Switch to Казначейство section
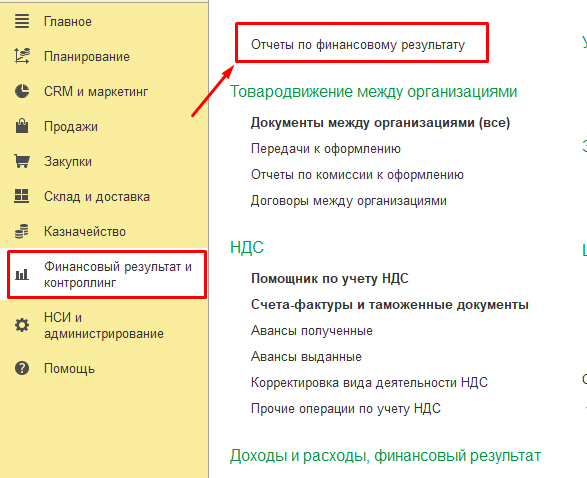Screen dimensions: 587x478 (85, 231)
